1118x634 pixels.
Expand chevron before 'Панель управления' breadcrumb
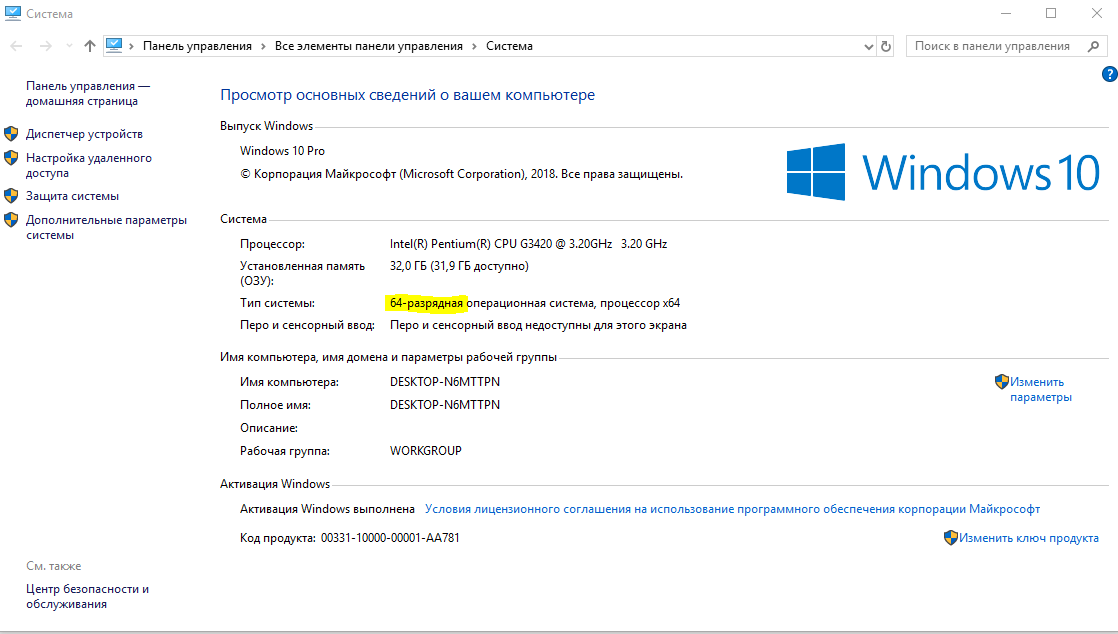131,46
